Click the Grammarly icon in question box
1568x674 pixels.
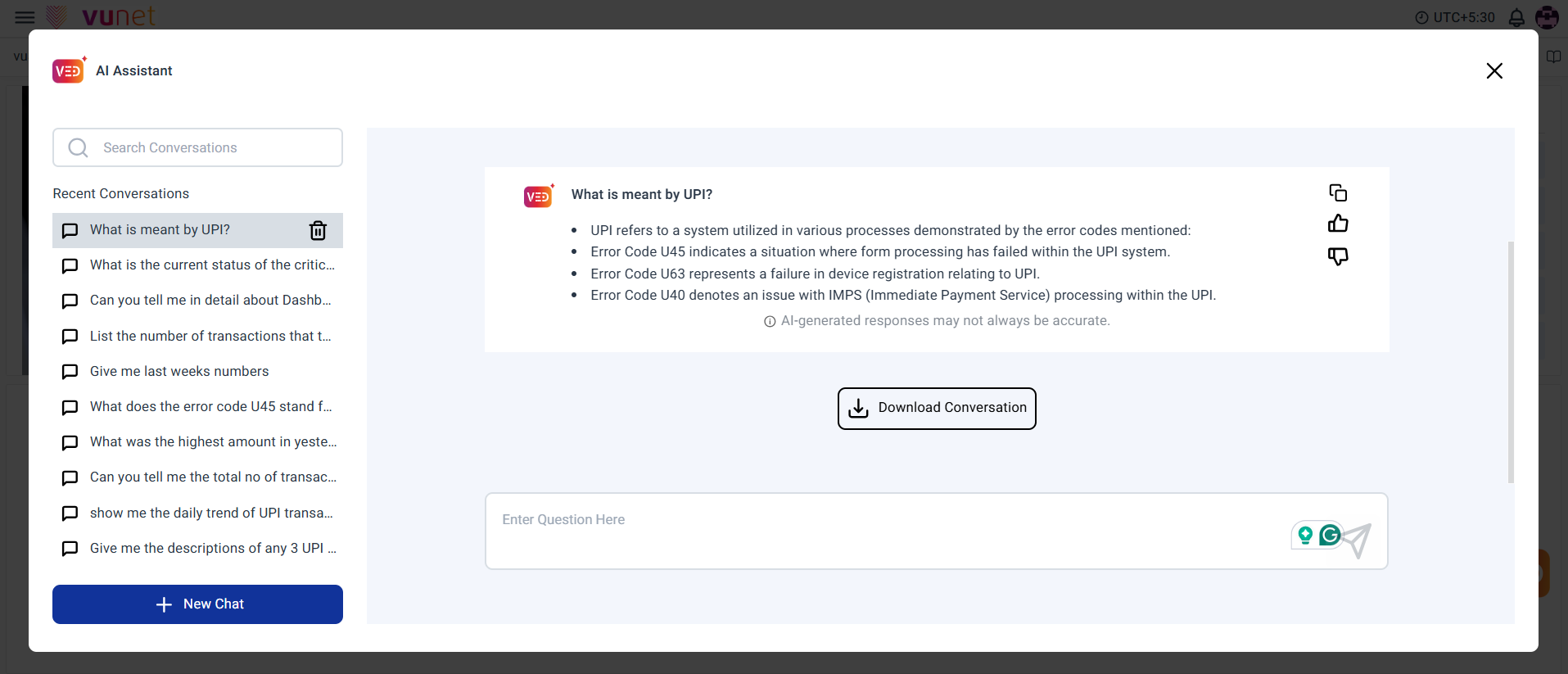coord(1331,535)
